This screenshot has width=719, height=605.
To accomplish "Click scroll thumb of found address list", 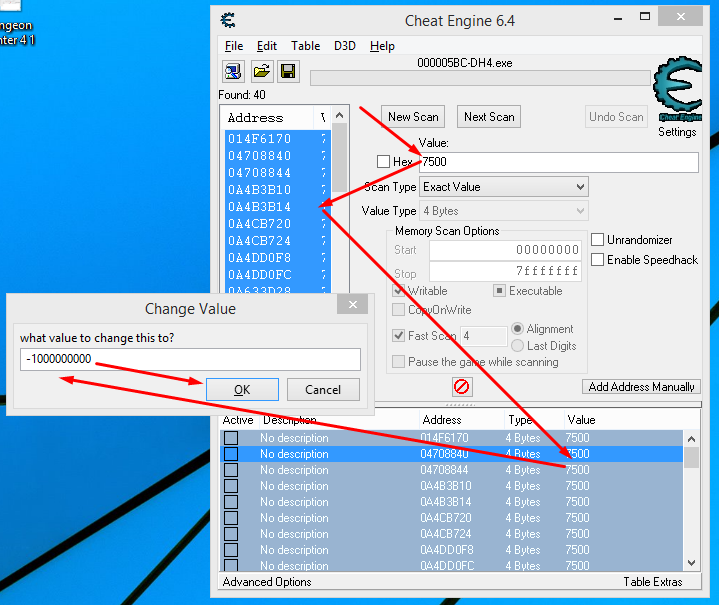I will point(339,157).
